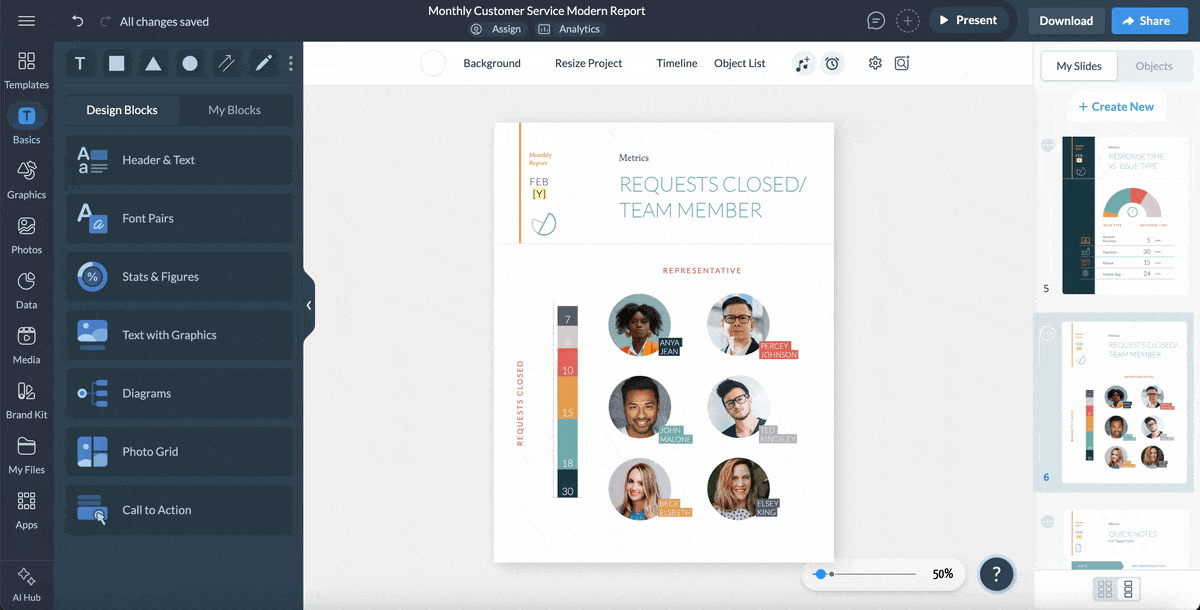Collapse the Design Blocks panel
This screenshot has height=610, width=1200.
pyautogui.click(x=308, y=305)
